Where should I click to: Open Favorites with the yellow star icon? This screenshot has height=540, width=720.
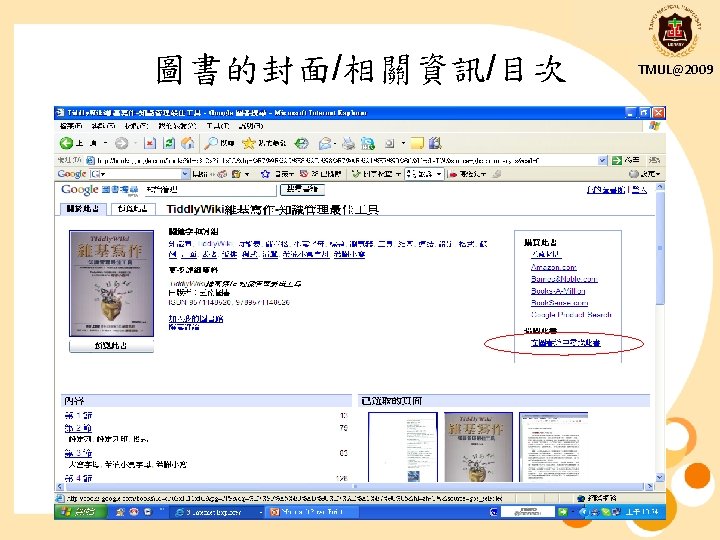[248, 144]
